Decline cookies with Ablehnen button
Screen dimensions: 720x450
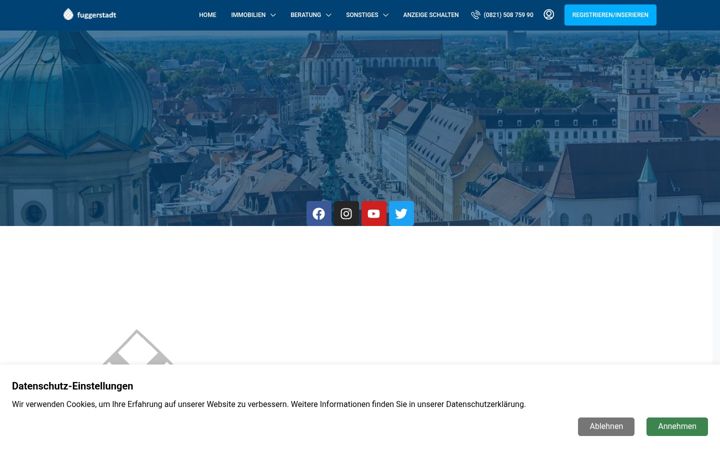click(606, 427)
